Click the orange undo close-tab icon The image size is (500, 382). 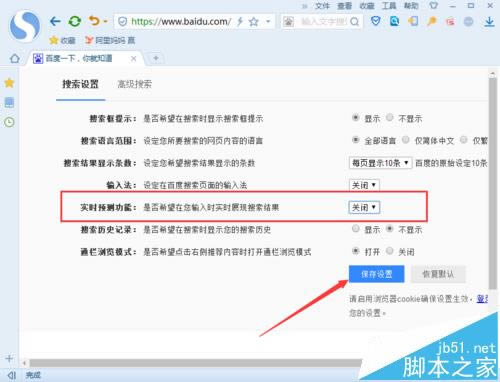click(94, 21)
